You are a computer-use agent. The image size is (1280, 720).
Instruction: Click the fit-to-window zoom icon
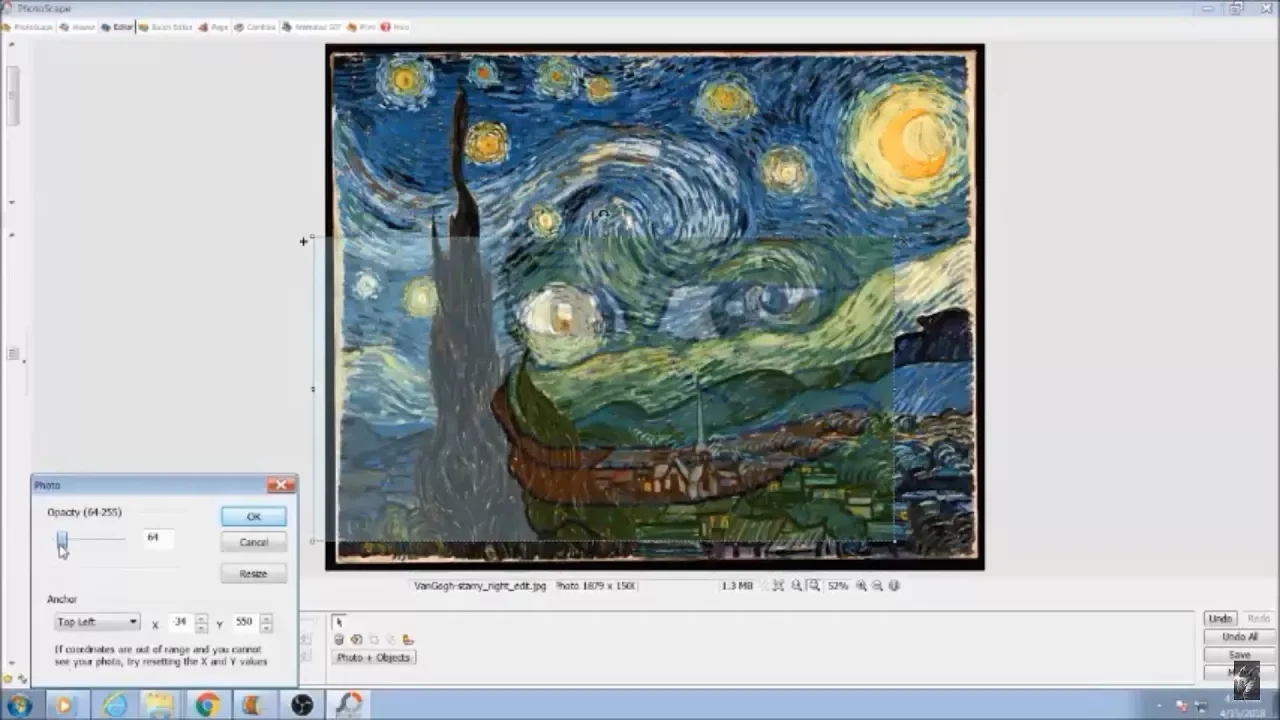click(778, 586)
